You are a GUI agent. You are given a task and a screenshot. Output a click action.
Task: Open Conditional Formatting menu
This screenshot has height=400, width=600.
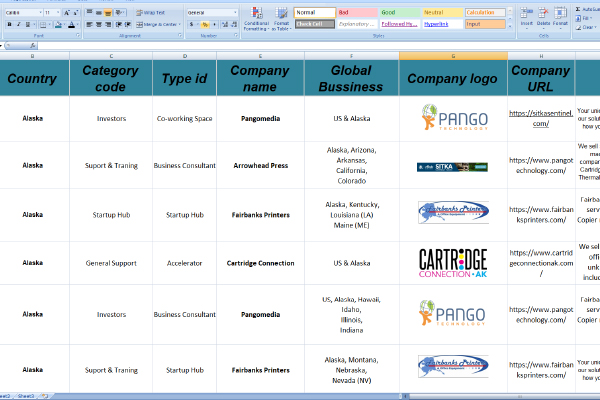click(256, 17)
